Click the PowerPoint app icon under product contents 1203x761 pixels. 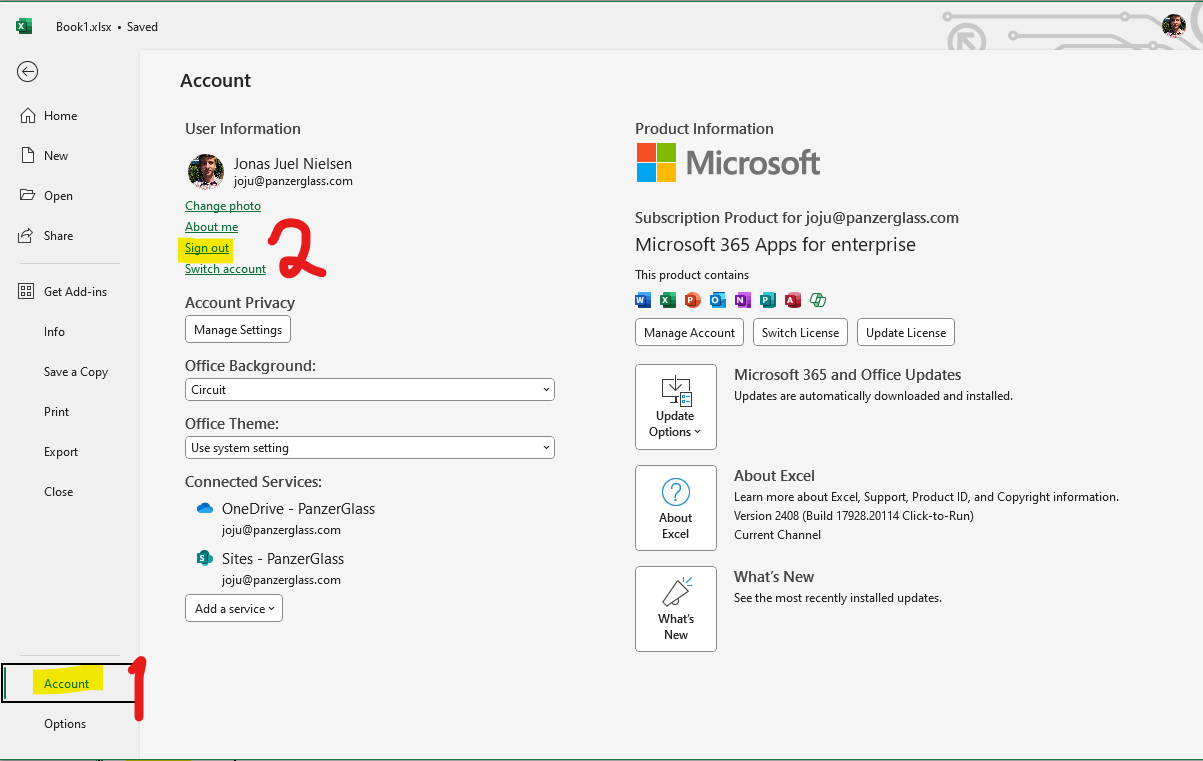tap(693, 300)
